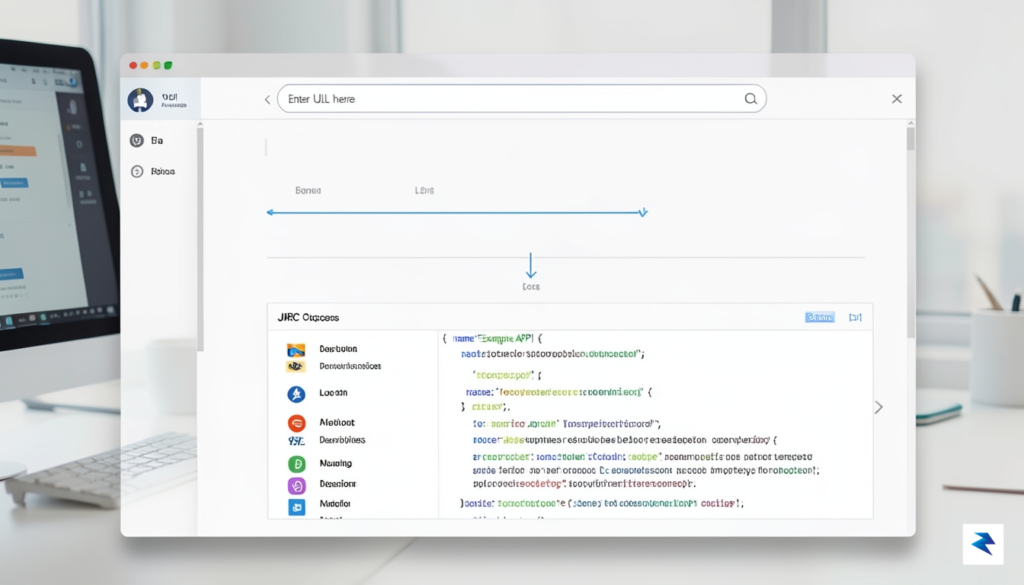Select the 'LGre' tab label
This screenshot has width=1024, height=585.
pyautogui.click(x=424, y=190)
